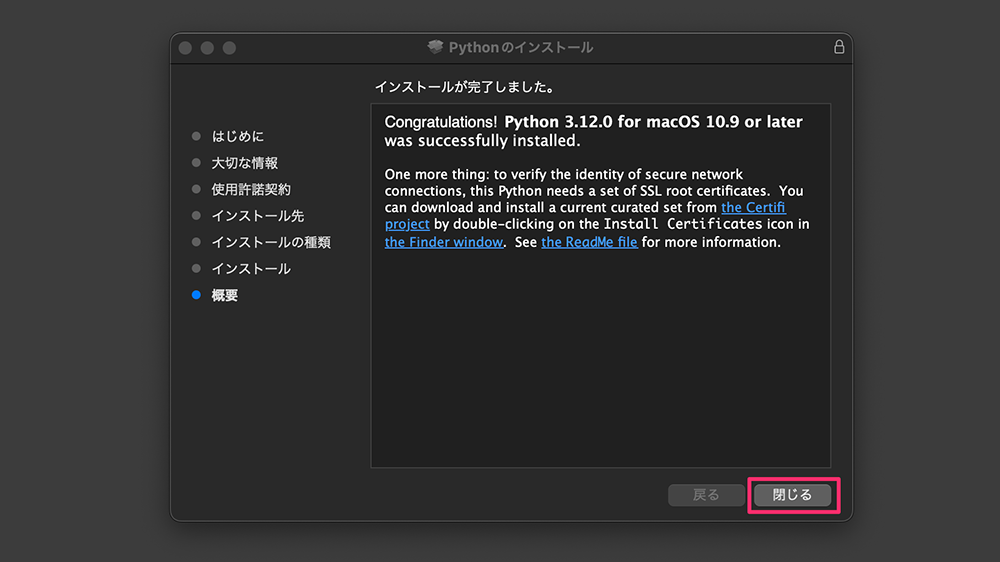1000x562 pixels.
Task: Select the 大切な情報 step in the sidebar
Action: [x=244, y=163]
